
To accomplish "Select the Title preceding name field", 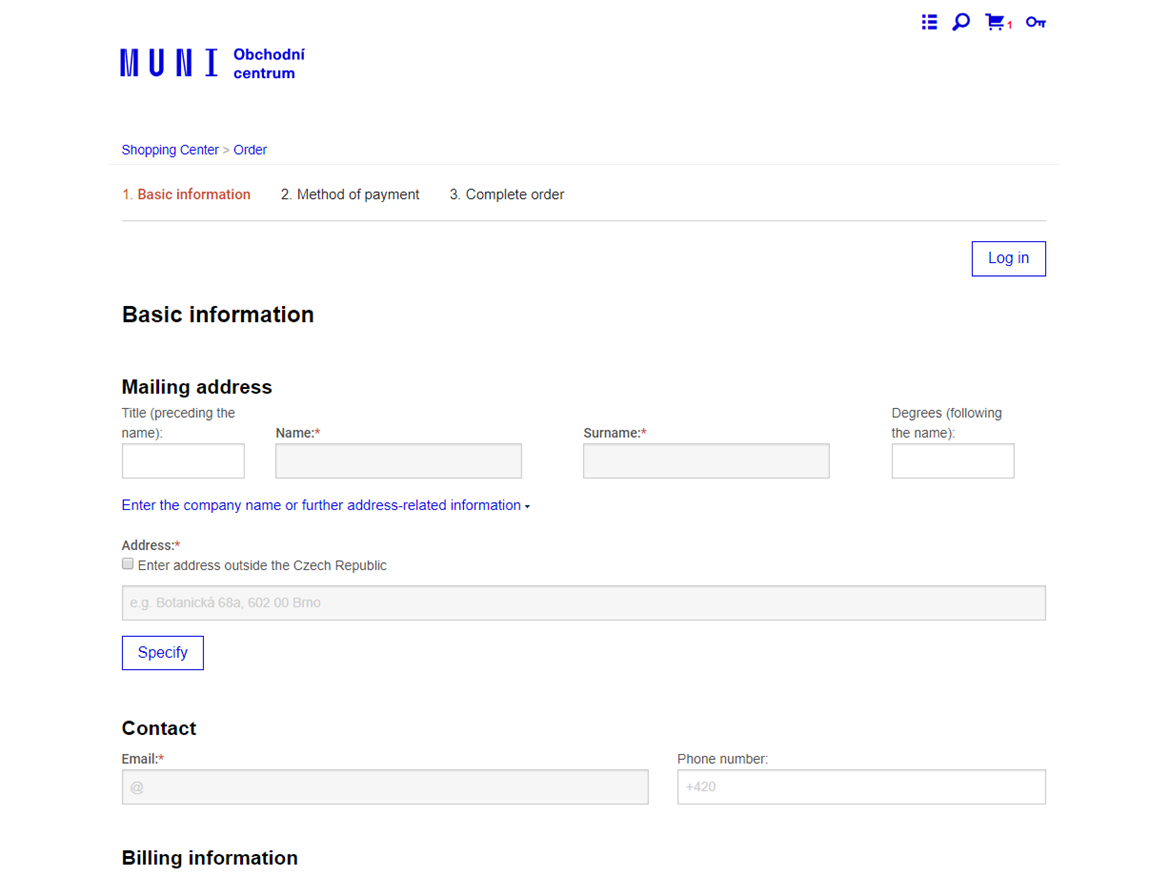I will tap(183, 461).
